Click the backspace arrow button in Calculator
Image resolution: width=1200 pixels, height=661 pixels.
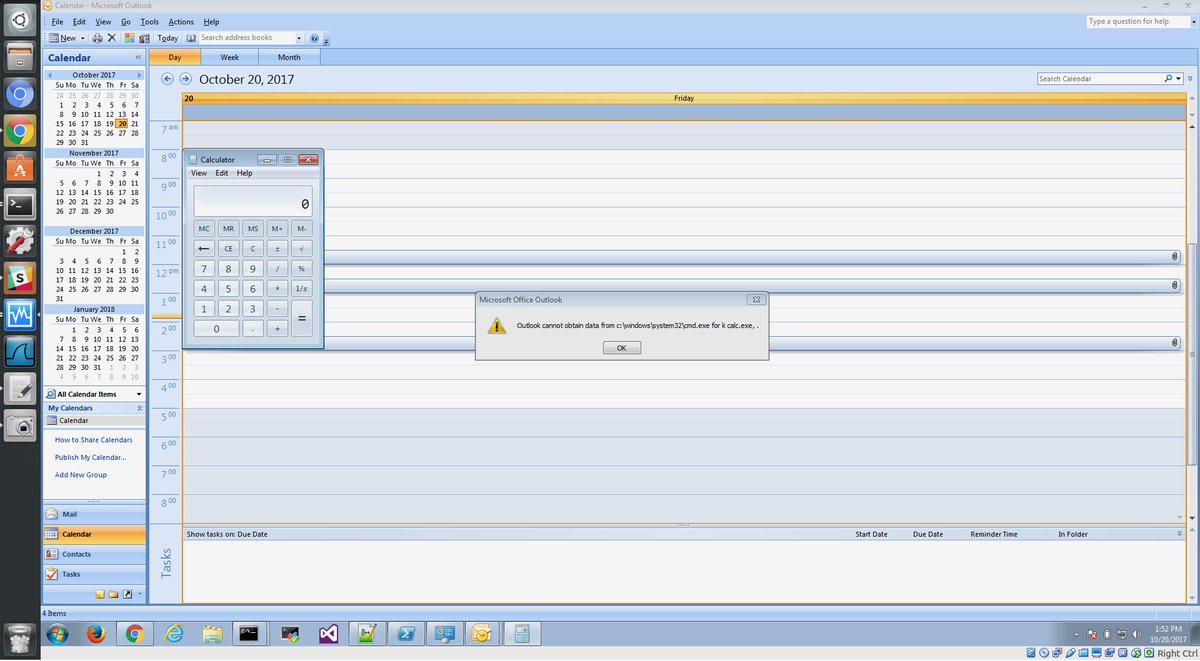204,248
